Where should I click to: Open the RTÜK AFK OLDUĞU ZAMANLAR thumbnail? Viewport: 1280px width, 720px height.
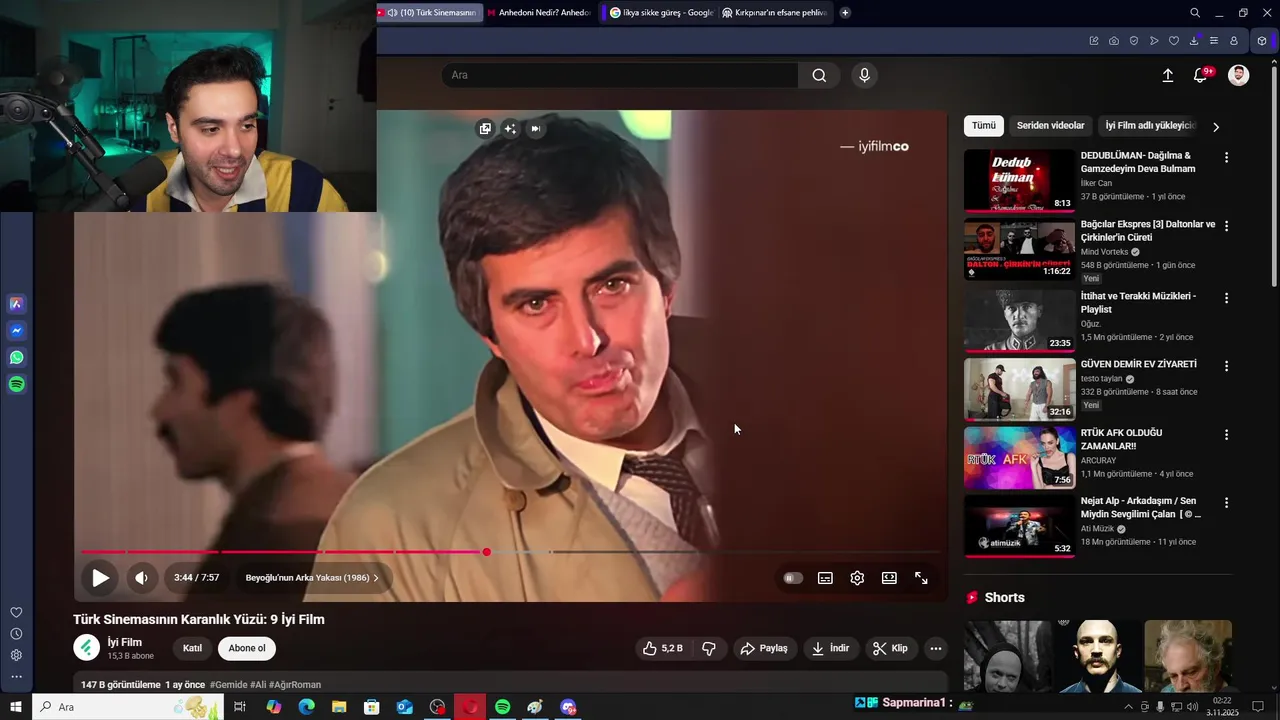click(1020, 458)
